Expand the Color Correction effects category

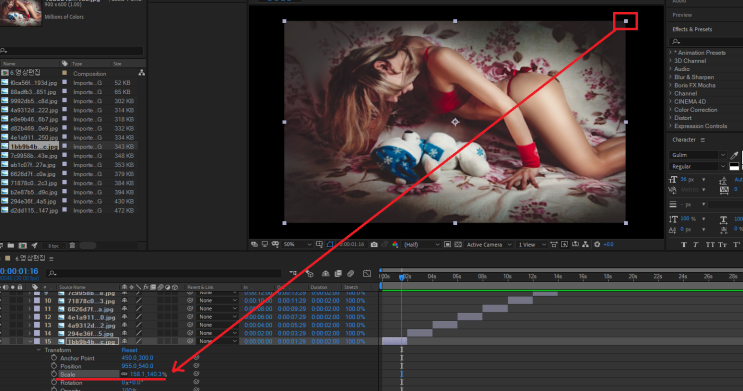click(x=671, y=109)
